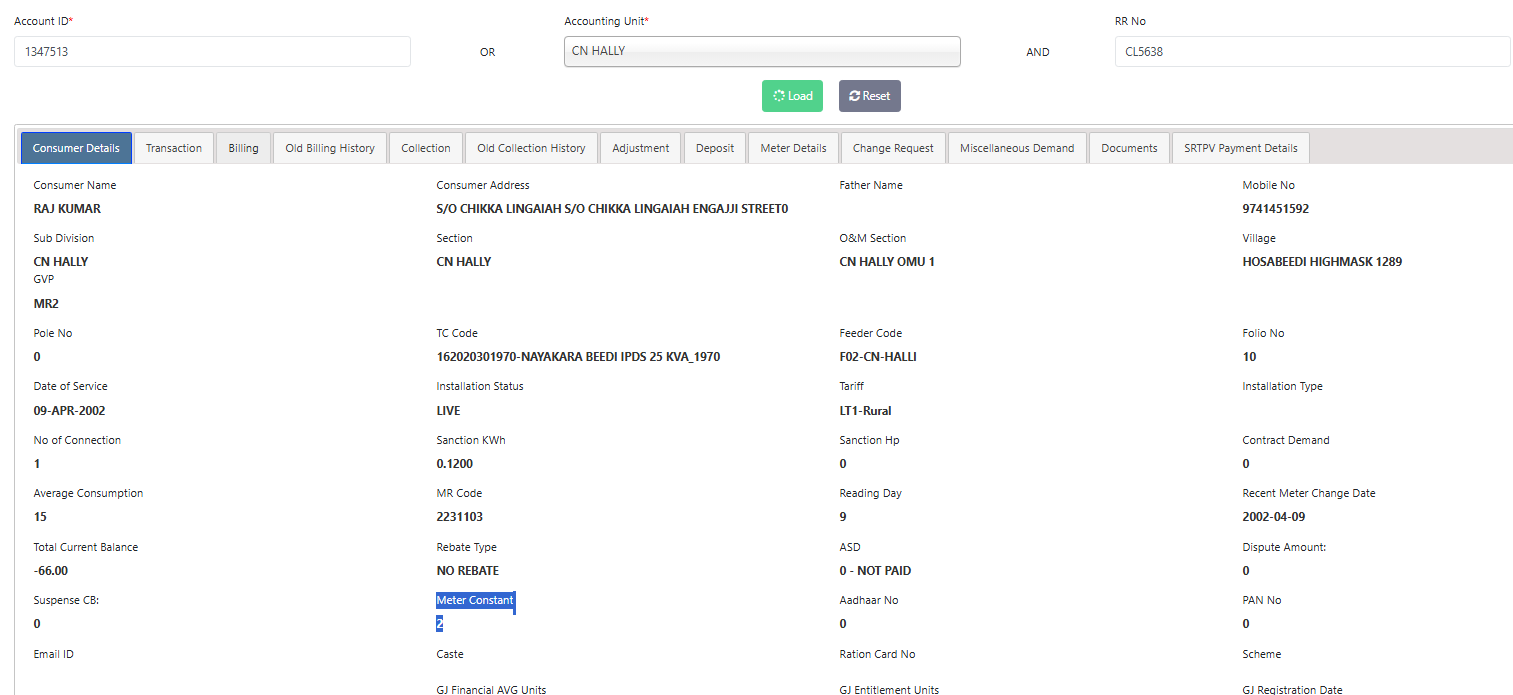Open the Accounting Unit combo box
This screenshot has height=695, width=1513.
point(762,52)
